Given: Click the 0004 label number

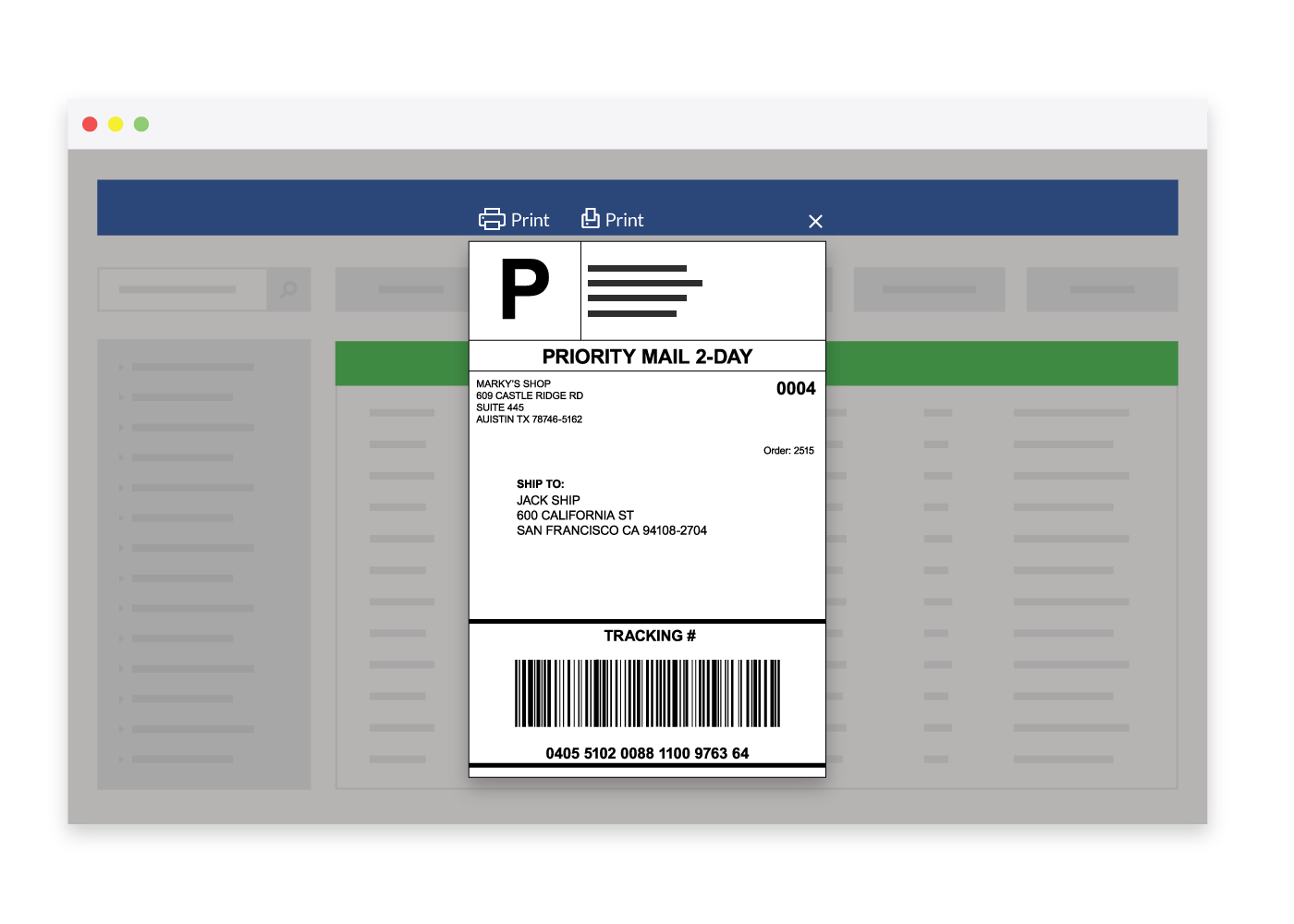Looking at the screenshot, I should click(x=796, y=389).
